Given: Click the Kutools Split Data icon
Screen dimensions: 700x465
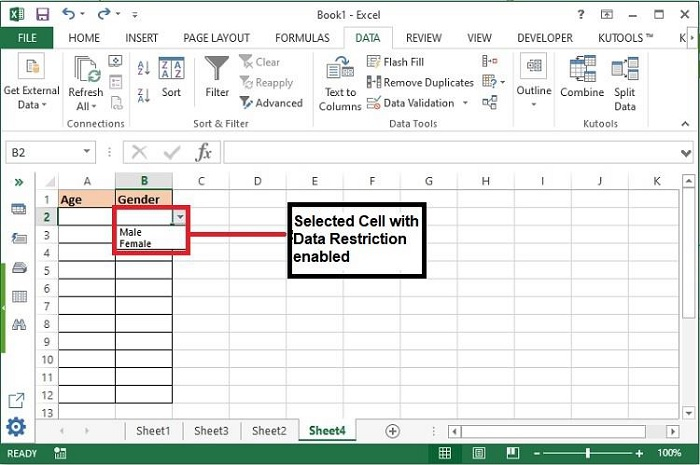Looking at the screenshot, I should 625,84.
